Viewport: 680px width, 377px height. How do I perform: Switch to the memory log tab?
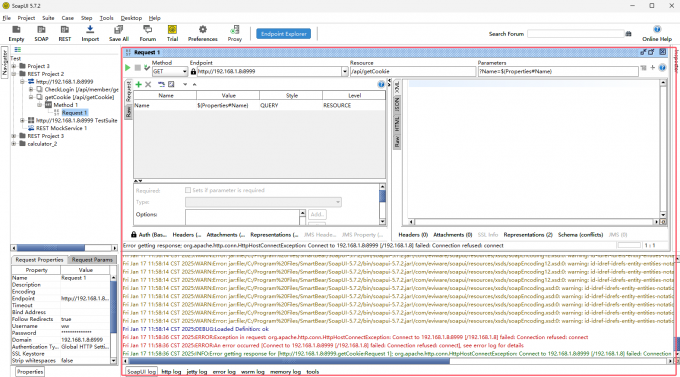tap(285, 372)
